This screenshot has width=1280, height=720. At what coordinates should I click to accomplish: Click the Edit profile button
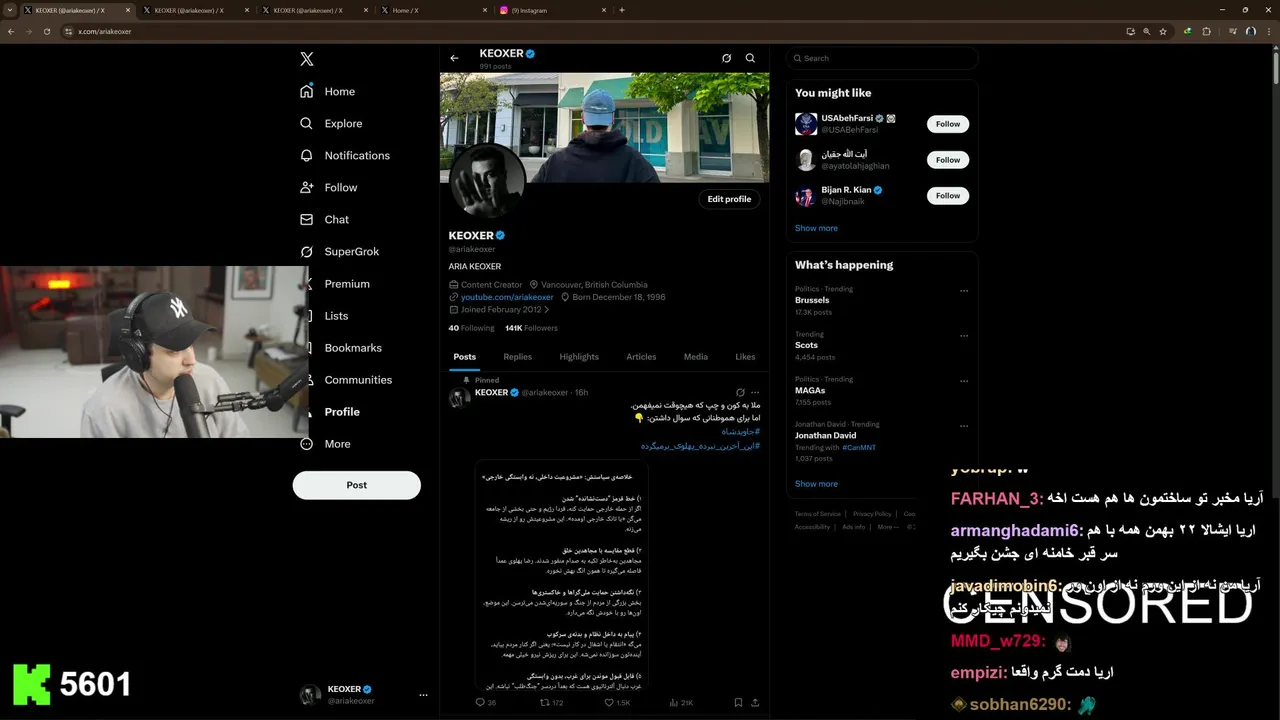tap(729, 199)
